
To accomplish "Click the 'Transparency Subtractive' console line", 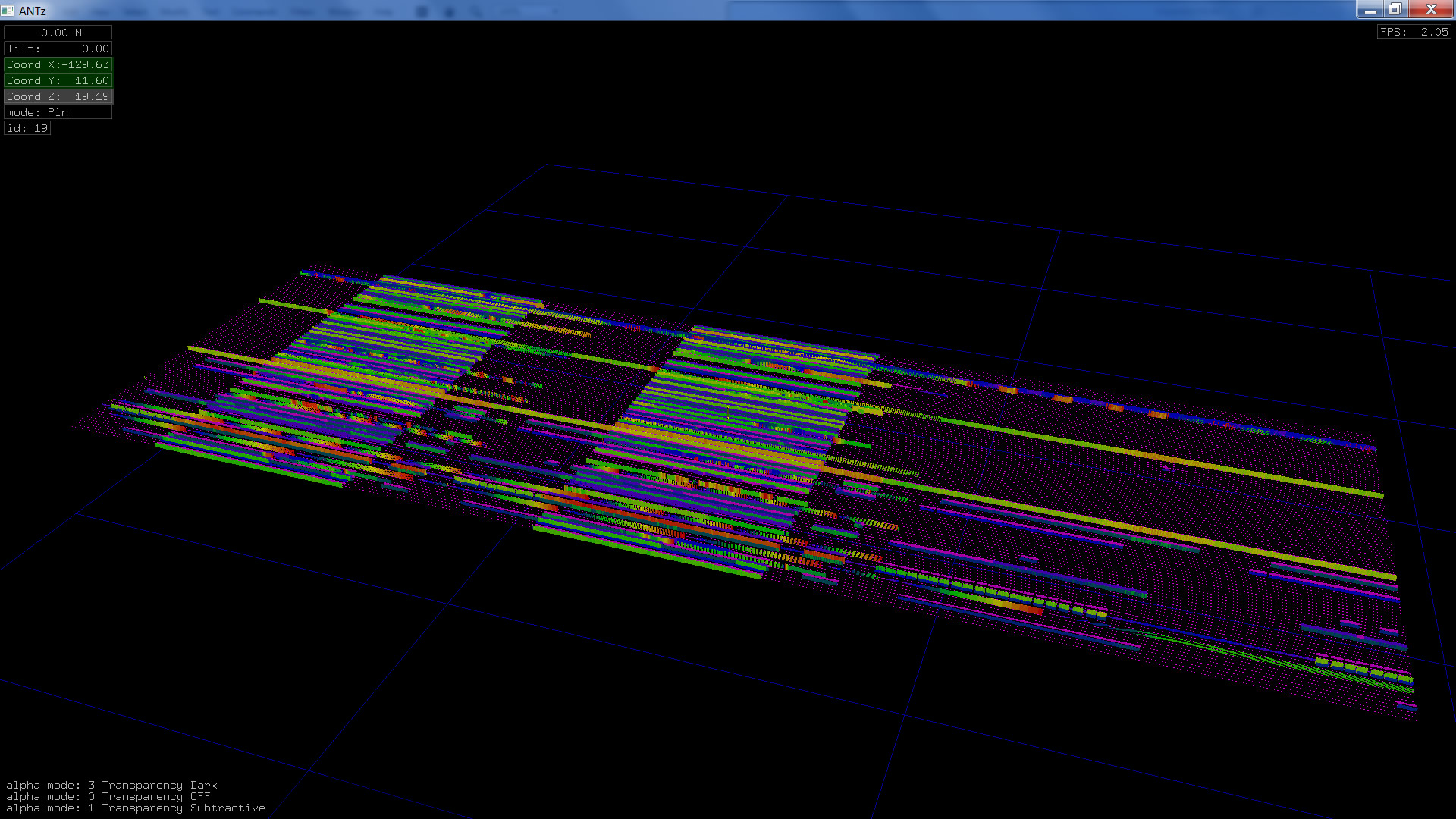I will (x=135, y=808).
